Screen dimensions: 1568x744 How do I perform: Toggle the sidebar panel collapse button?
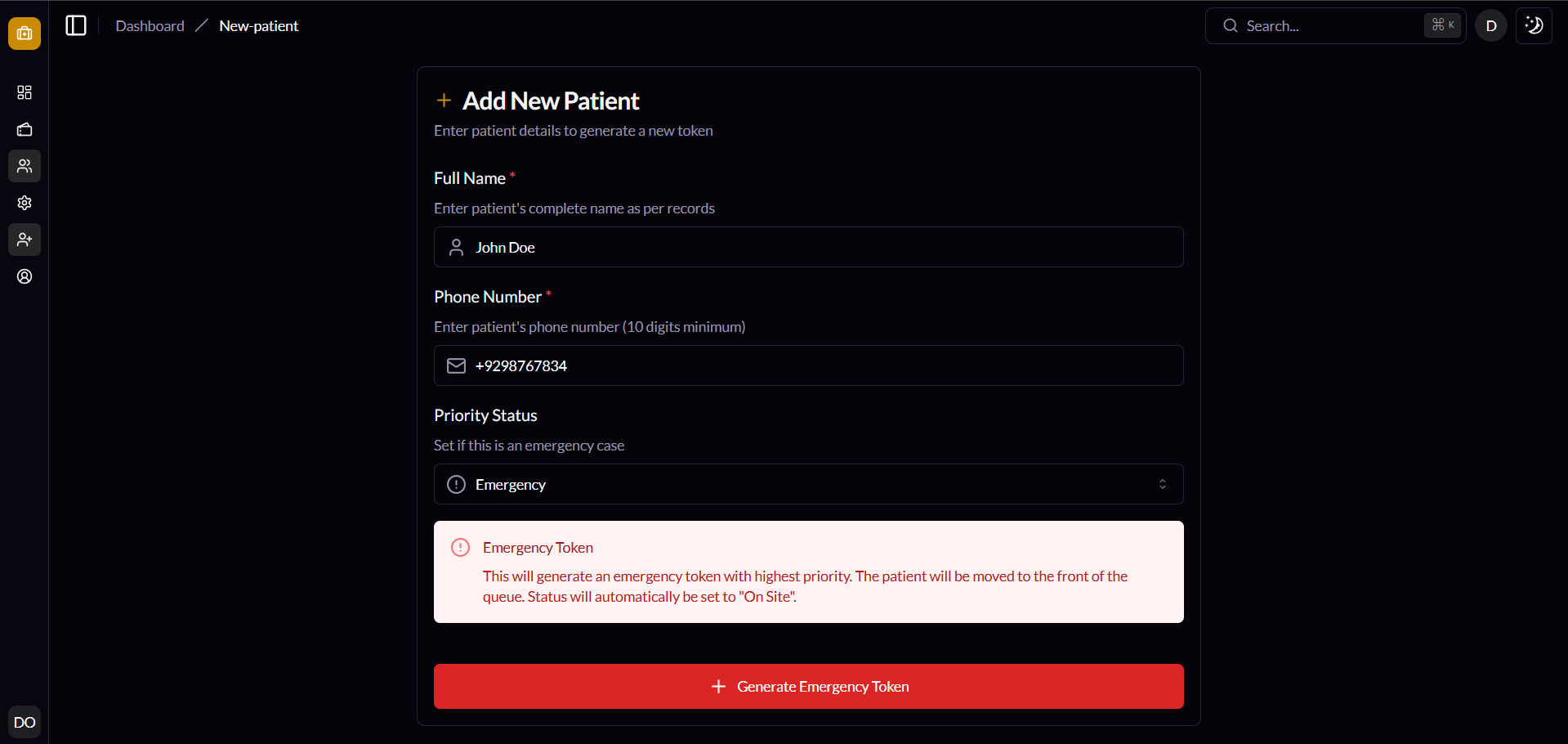76,26
